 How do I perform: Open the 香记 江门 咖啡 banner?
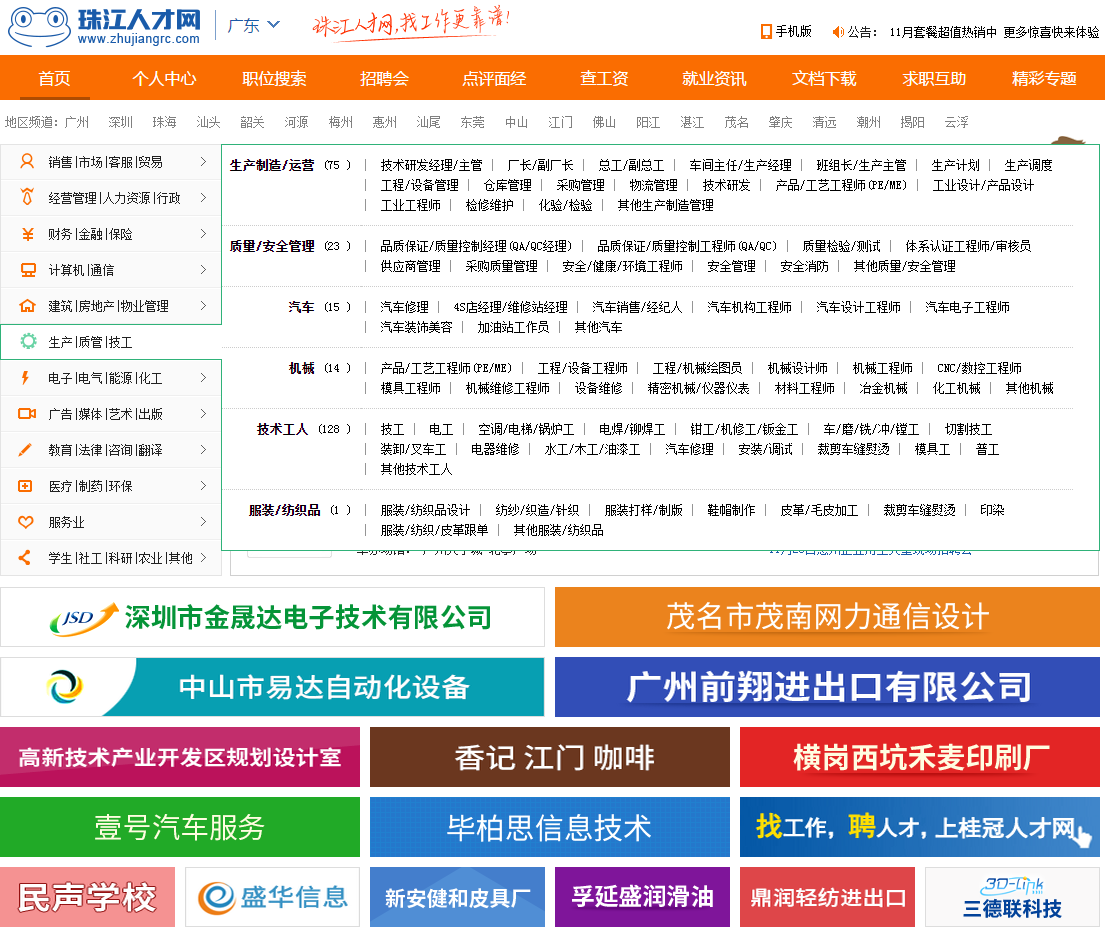tap(550, 757)
